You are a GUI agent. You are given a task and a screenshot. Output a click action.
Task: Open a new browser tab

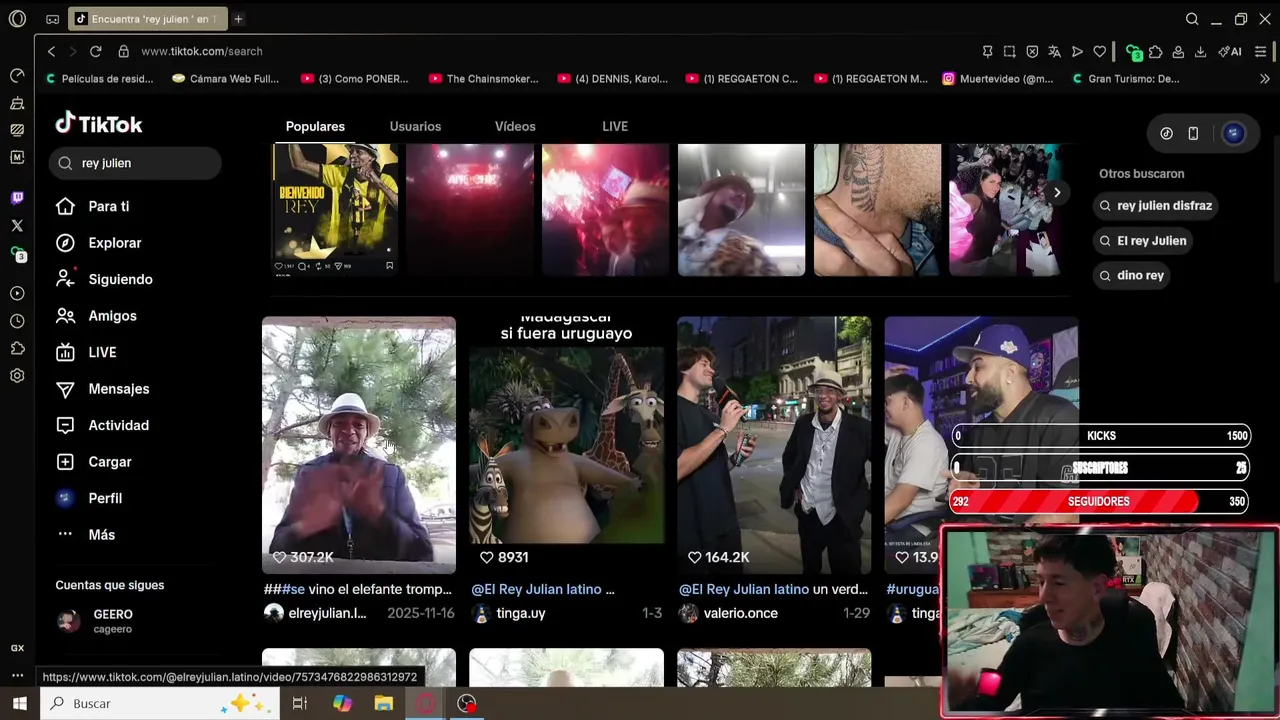click(x=238, y=19)
